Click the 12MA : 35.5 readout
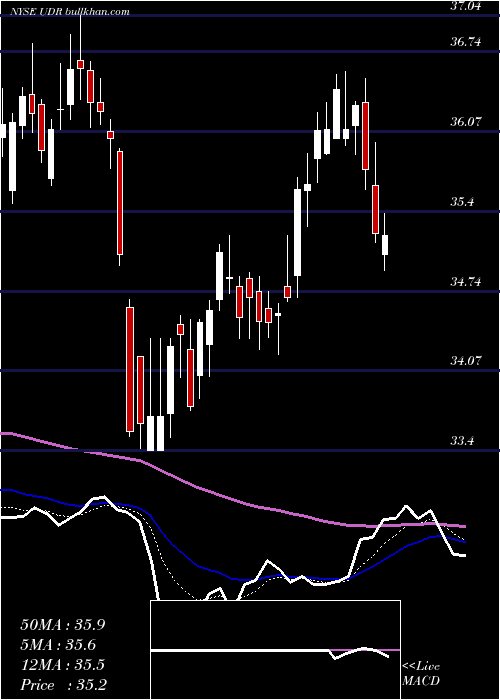Screen dimensions: 500x700 click(62, 665)
